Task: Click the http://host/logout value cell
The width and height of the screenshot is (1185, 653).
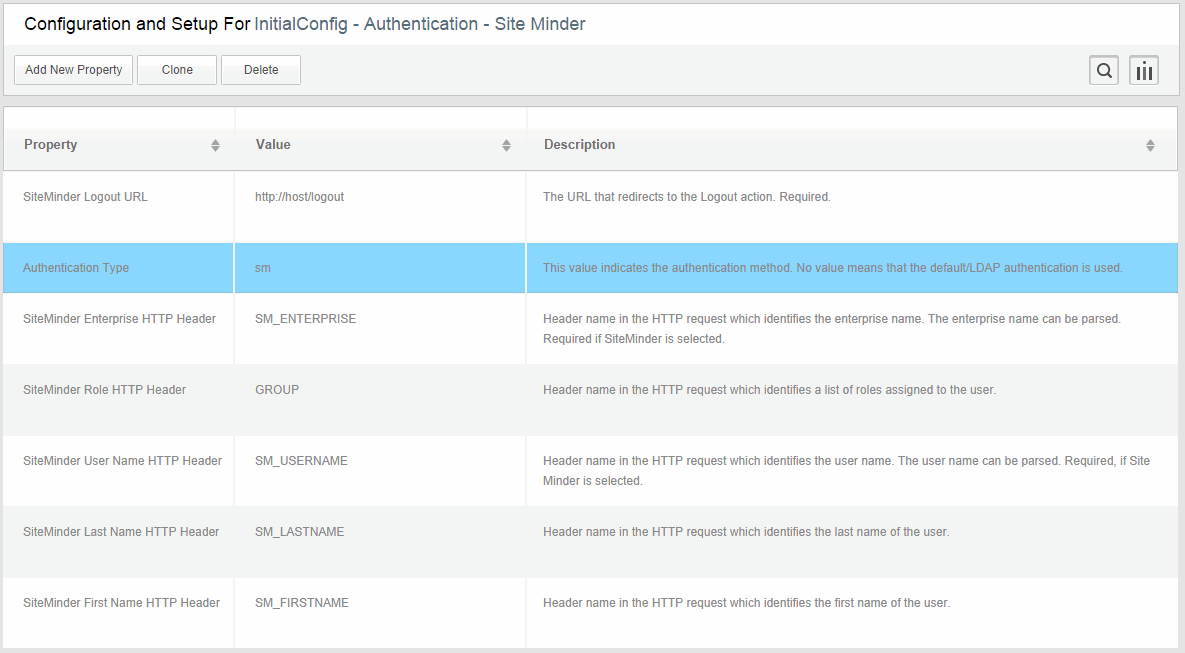Action: [x=299, y=197]
